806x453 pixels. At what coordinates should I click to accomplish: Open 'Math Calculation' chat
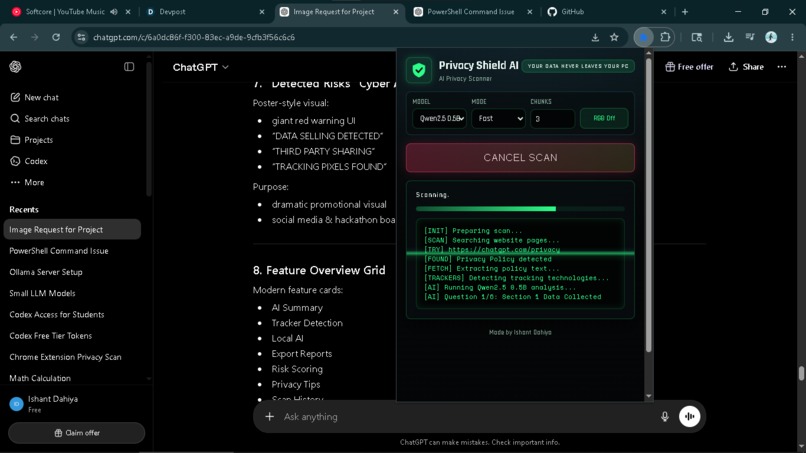[x=40, y=378]
